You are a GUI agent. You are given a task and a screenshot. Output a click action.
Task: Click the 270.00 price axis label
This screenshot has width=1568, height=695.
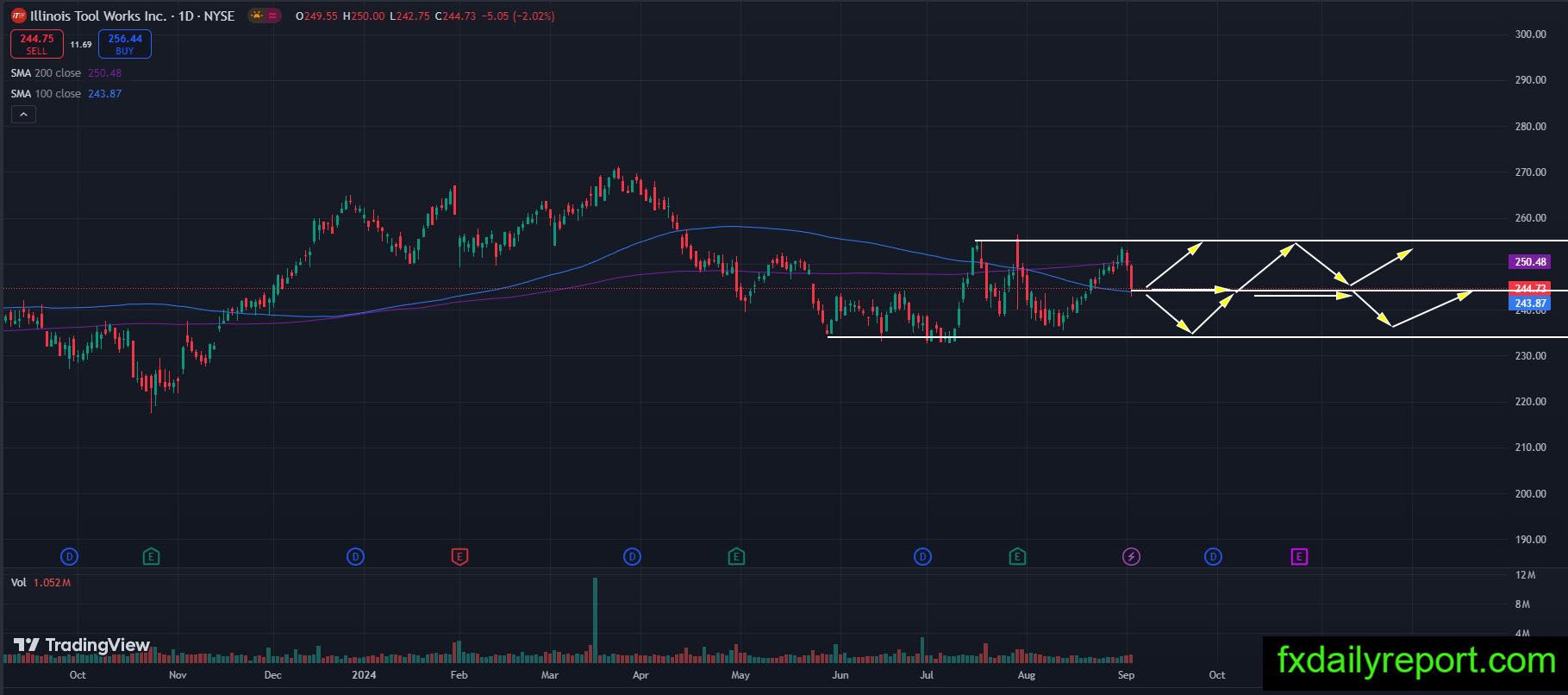pyautogui.click(x=1530, y=172)
